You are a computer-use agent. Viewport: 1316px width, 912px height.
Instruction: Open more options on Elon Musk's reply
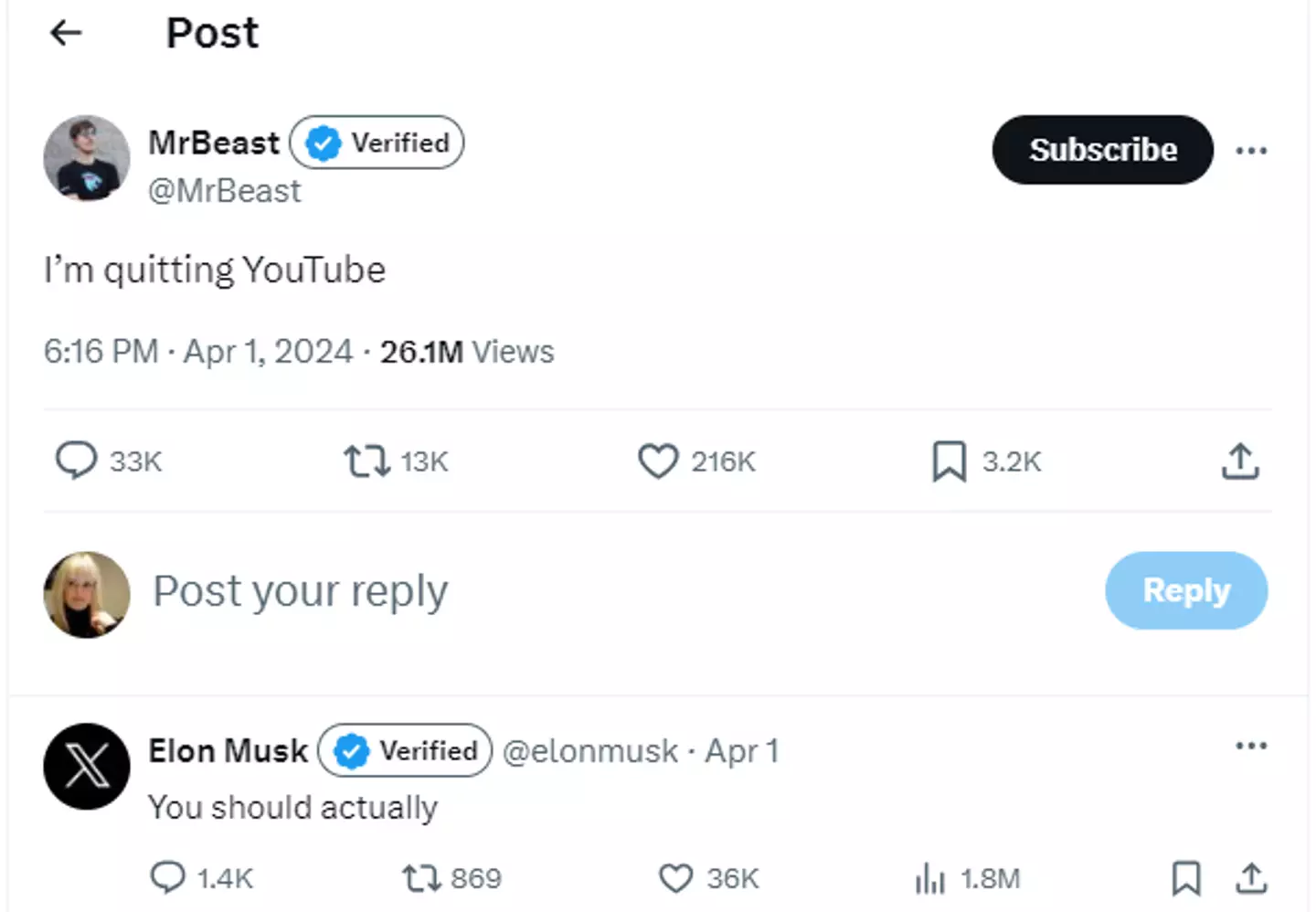point(1251,746)
